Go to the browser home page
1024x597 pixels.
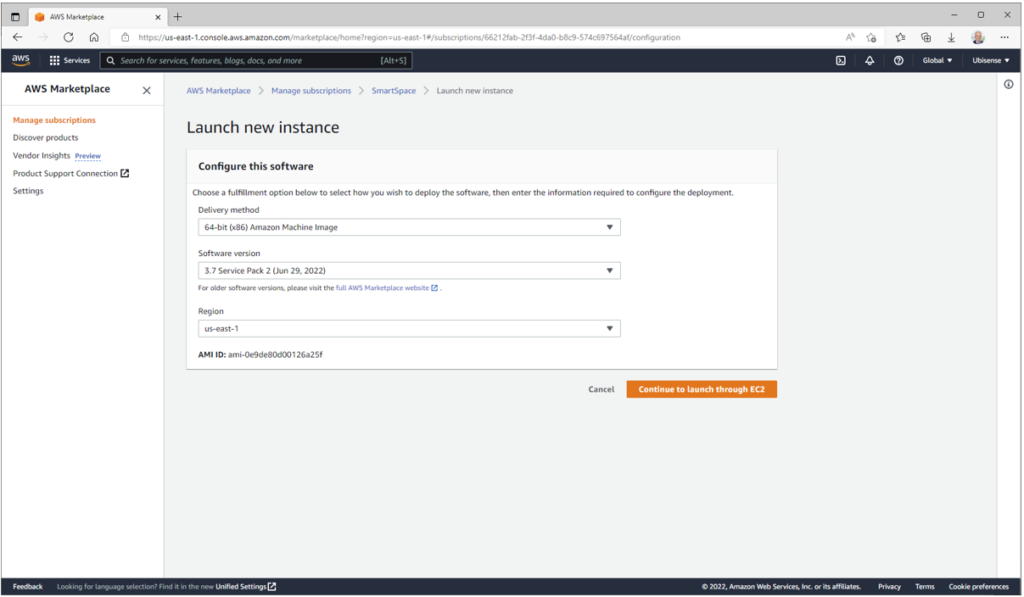point(94,37)
